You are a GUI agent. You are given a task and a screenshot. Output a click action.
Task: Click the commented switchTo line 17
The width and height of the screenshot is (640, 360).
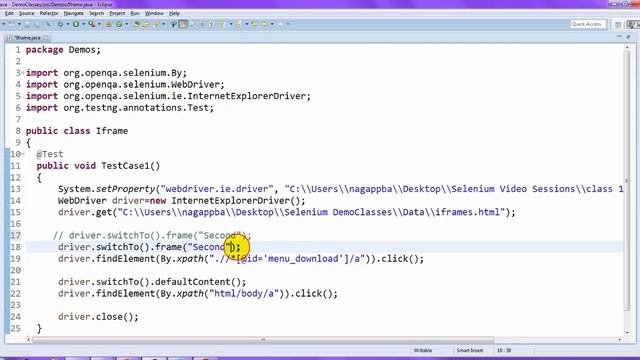point(152,236)
